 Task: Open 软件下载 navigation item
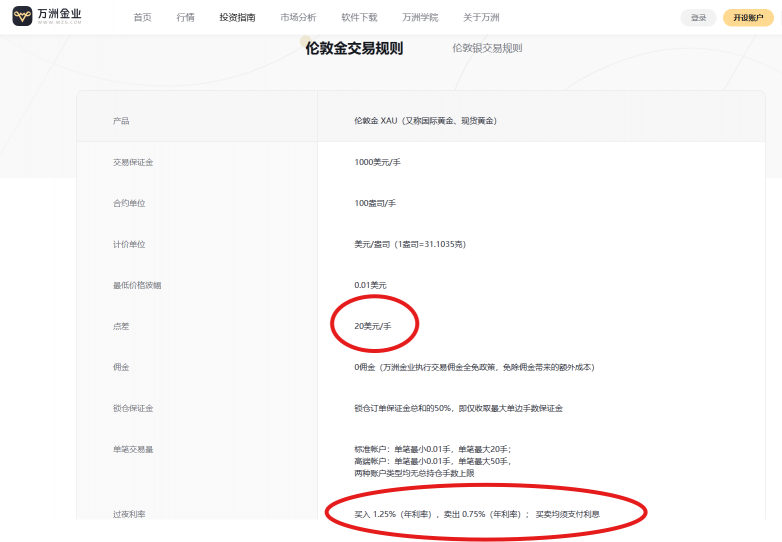coord(359,17)
